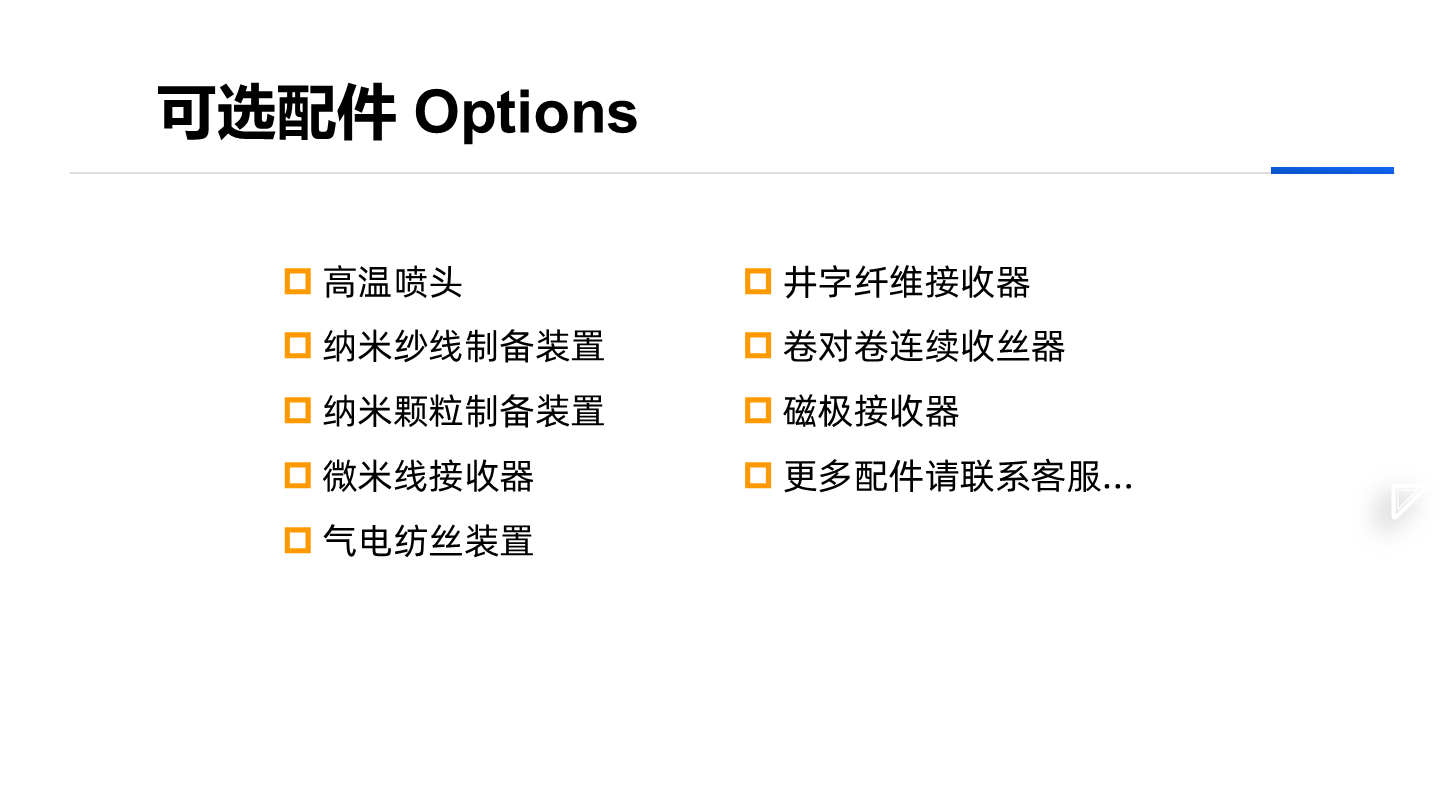1440x810 pixels.
Task: Click the 高温喷头 list item text
Action: (392, 283)
